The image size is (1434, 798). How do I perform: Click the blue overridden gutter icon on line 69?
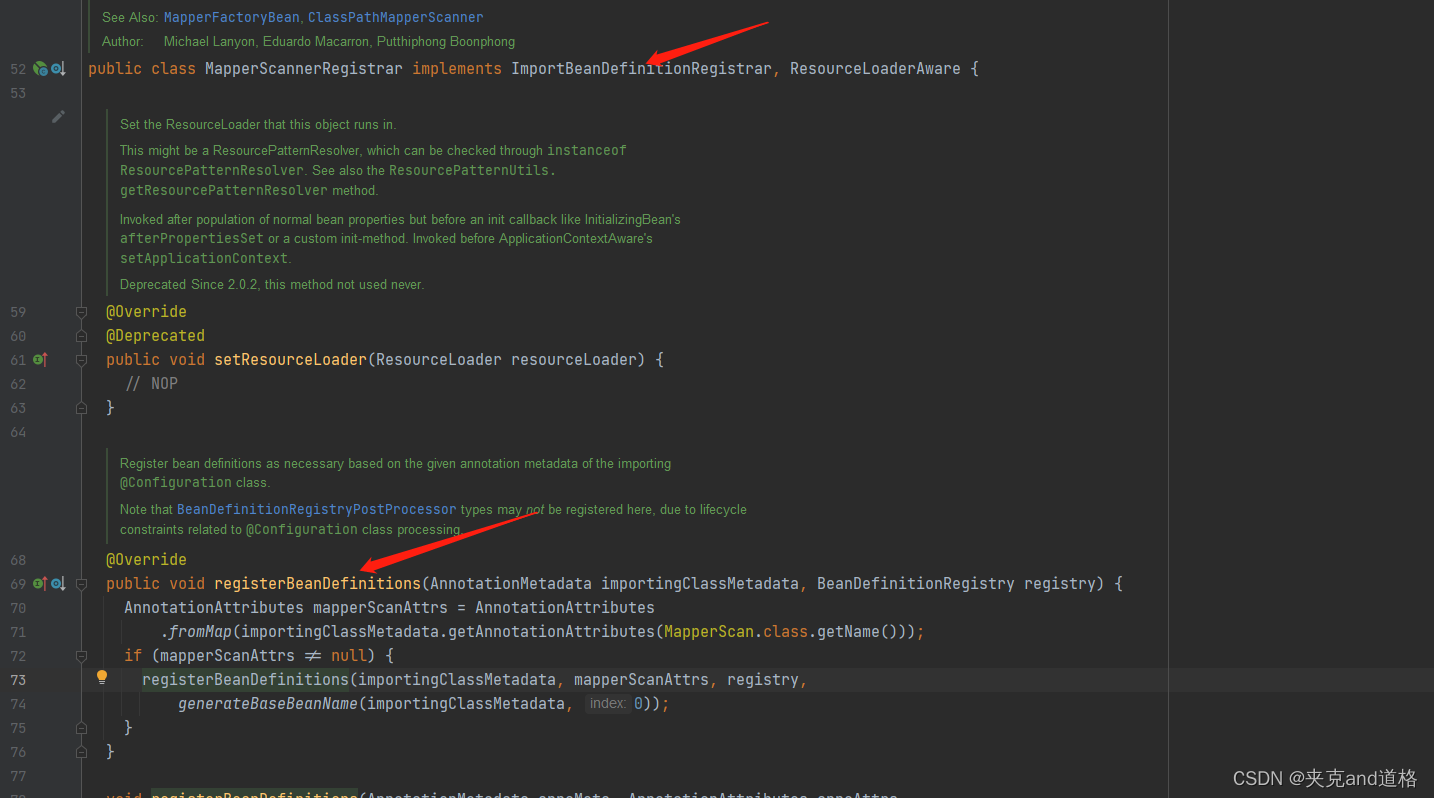(58, 583)
